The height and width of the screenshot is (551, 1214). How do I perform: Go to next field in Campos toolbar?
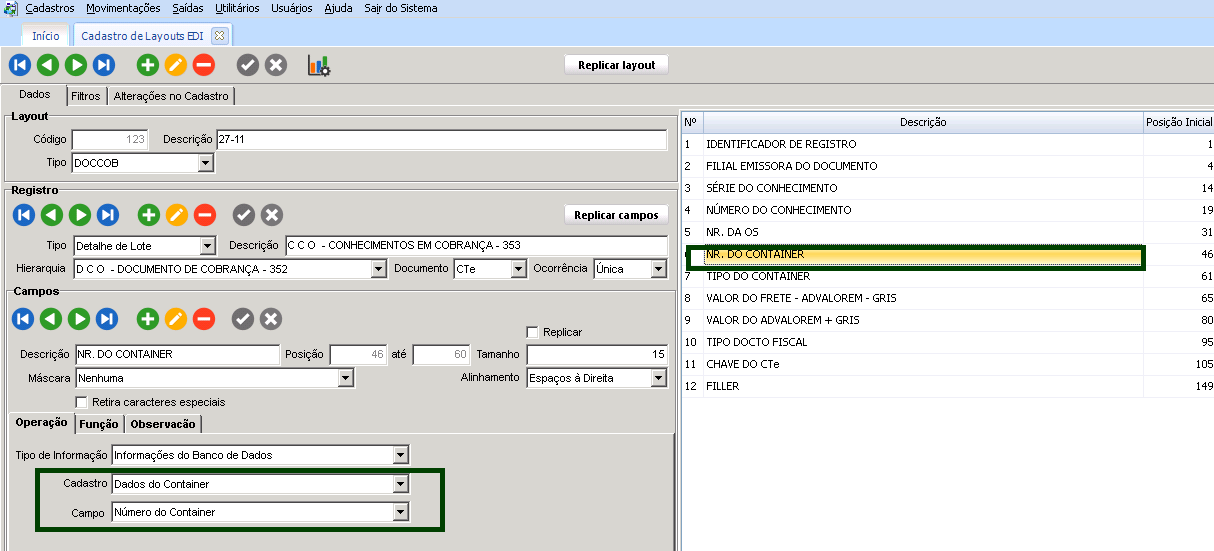[x=78, y=319]
